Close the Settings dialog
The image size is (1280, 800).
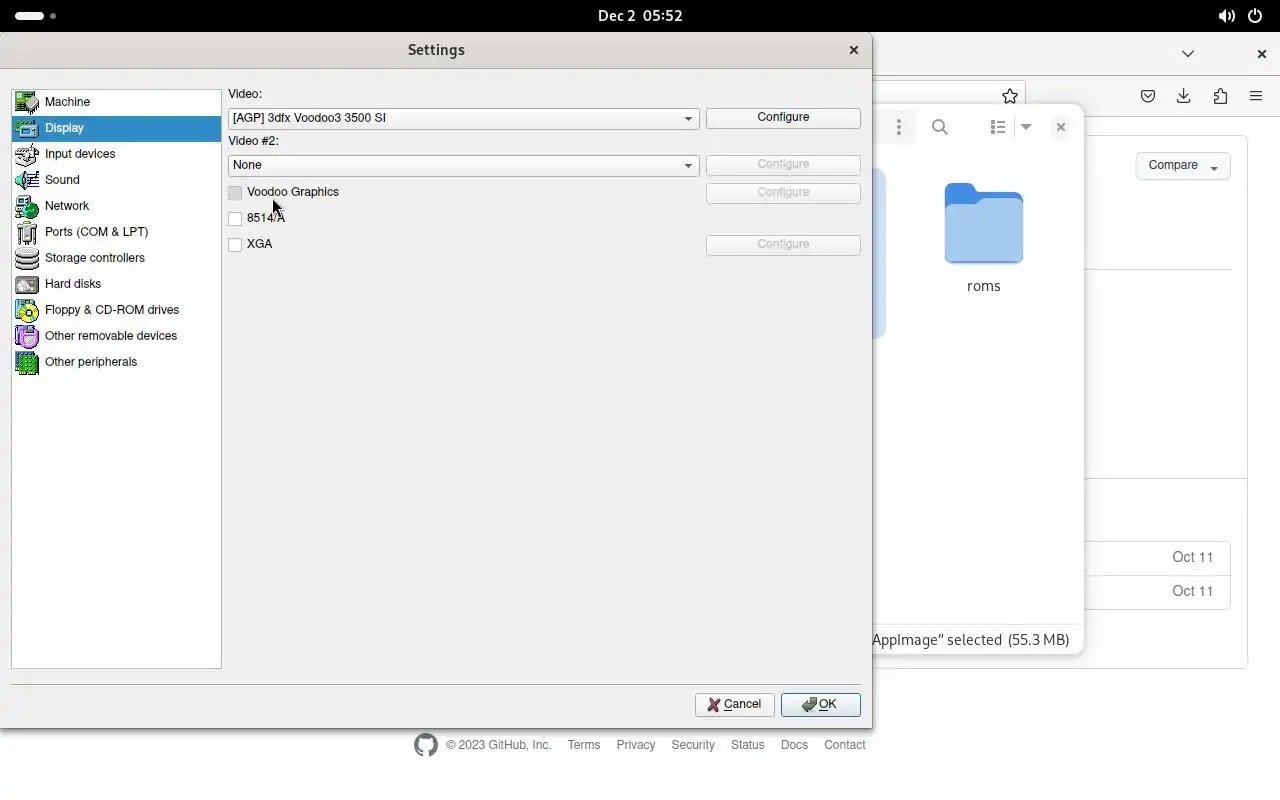pyautogui.click(x=854, y=50)
